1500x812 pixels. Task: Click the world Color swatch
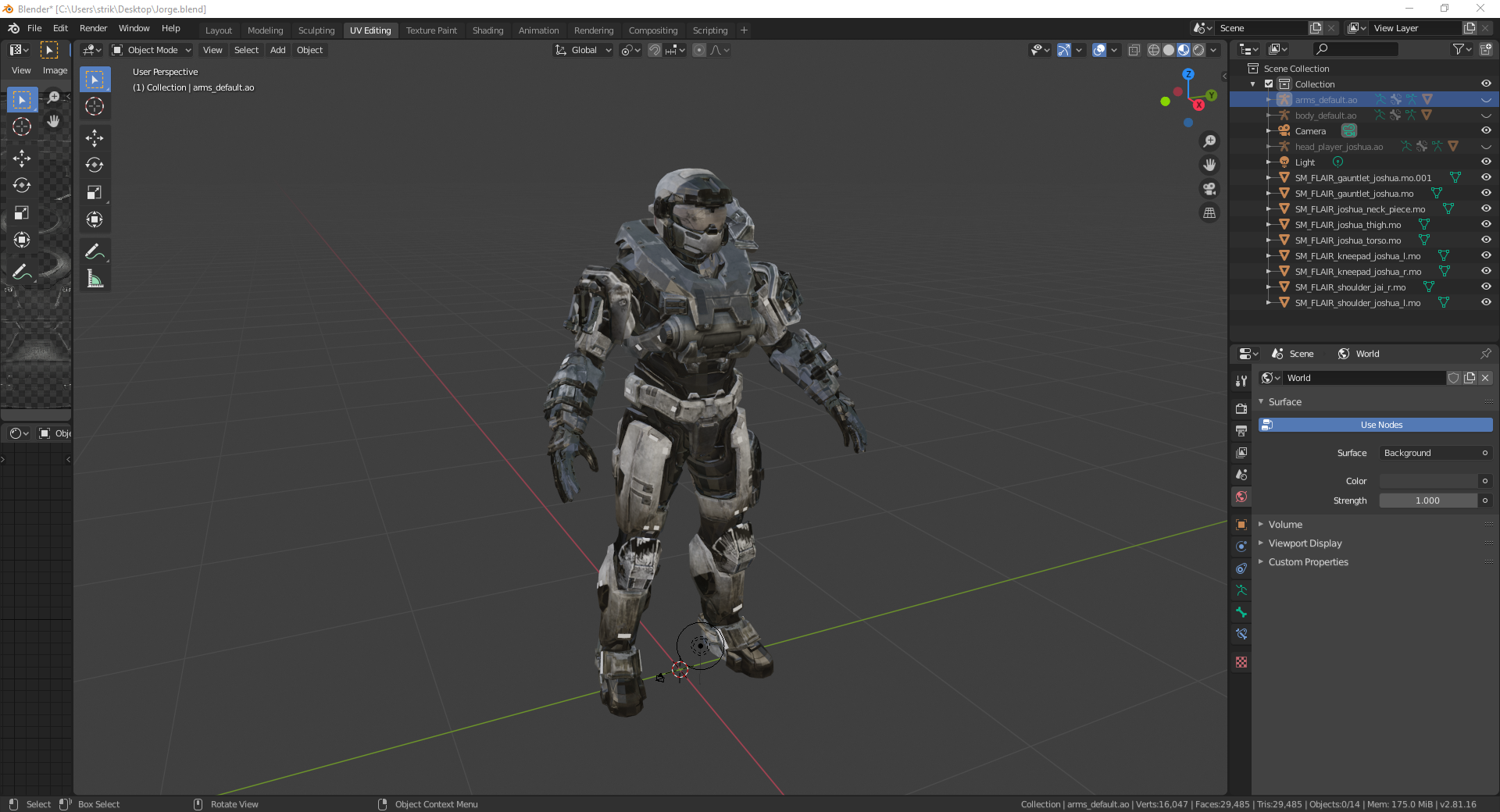[1428, 481]
